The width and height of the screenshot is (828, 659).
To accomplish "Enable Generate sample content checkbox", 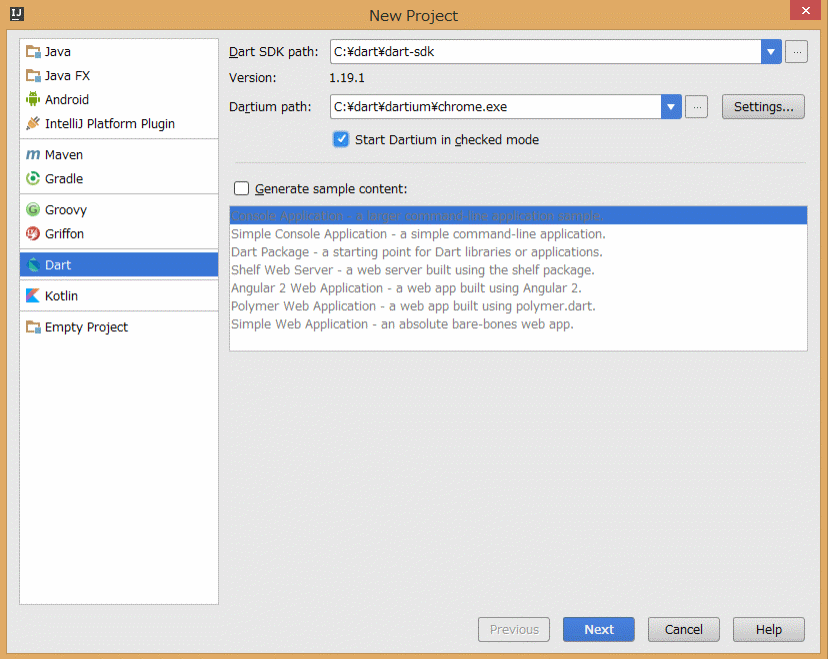I will pos(241,188).
